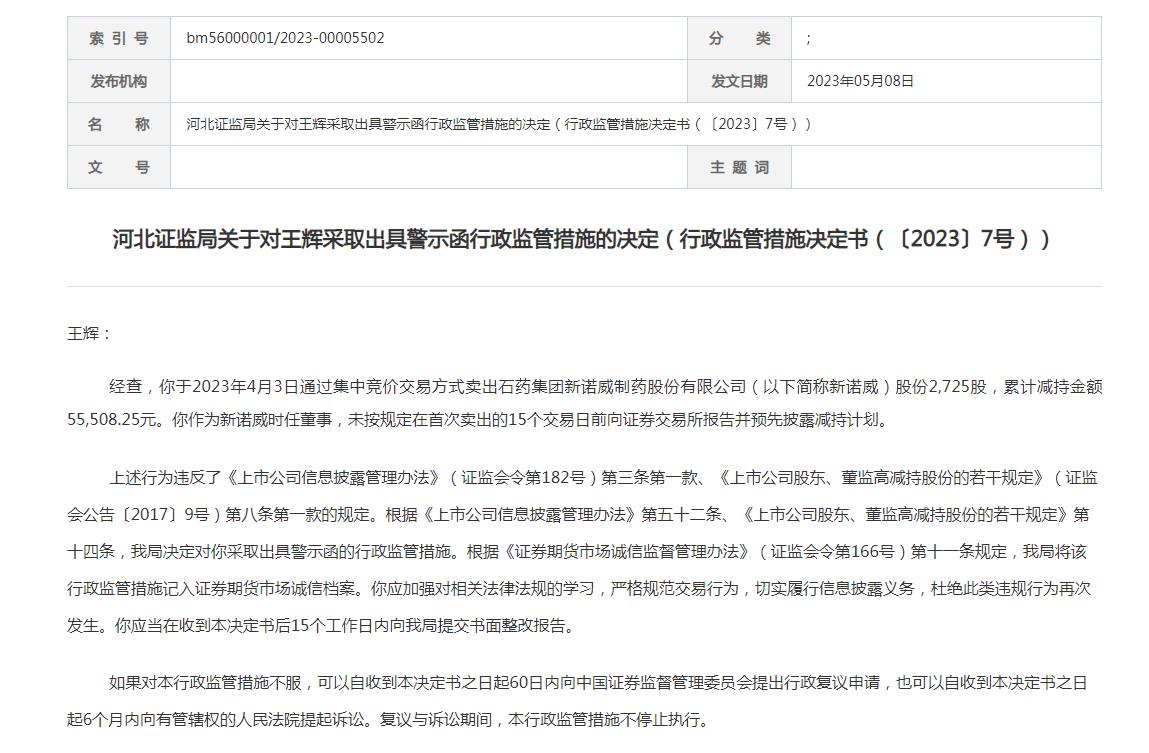This screenshot has height=753, width=1149.
Task: Click the salutation 王辉：
Action: point(89,334)
